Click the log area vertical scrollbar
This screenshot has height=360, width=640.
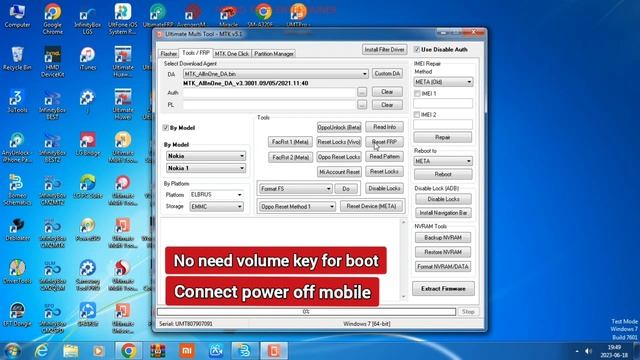click(x=403, y=260)
